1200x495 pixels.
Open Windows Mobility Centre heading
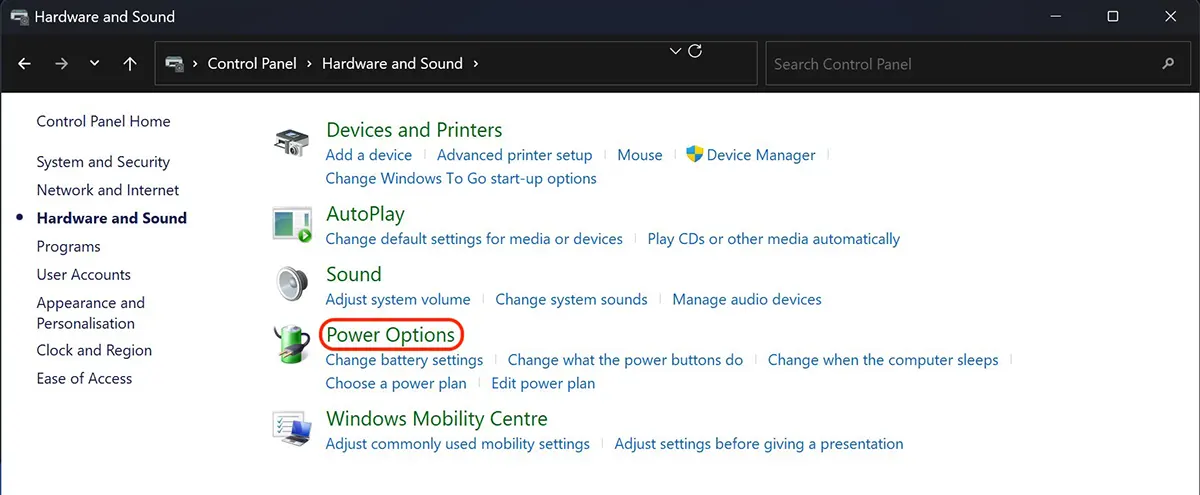[437, 419]
